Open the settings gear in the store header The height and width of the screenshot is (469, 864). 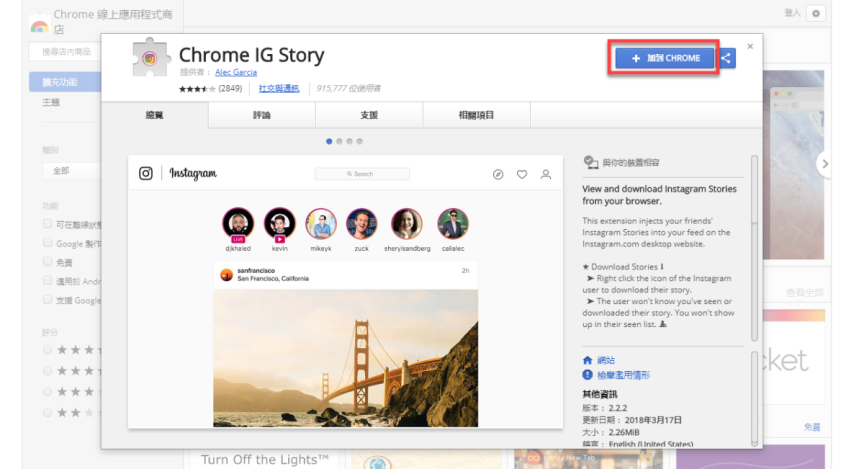[816, 13]
